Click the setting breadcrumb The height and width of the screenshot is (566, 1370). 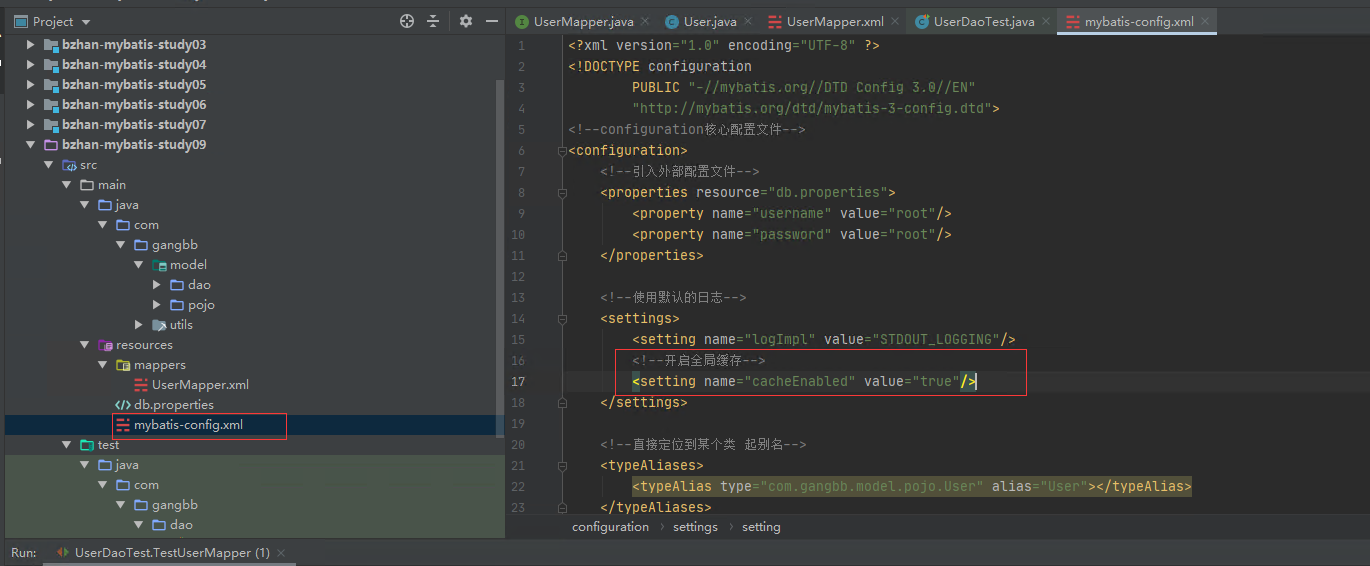point(761,527)
